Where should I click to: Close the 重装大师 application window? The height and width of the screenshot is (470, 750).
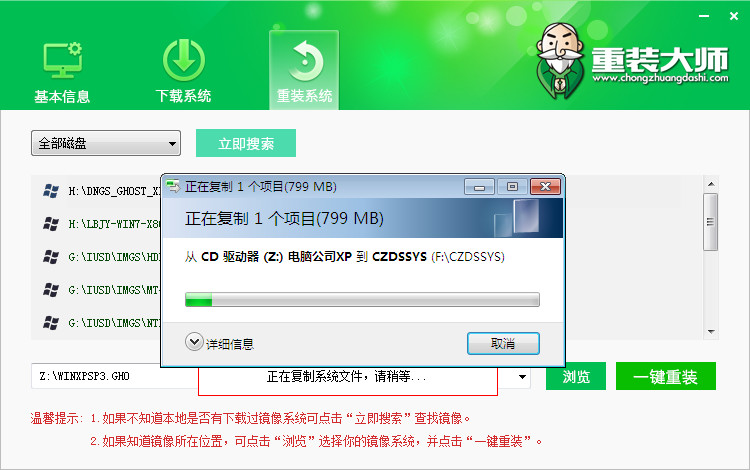coord(734,16)
